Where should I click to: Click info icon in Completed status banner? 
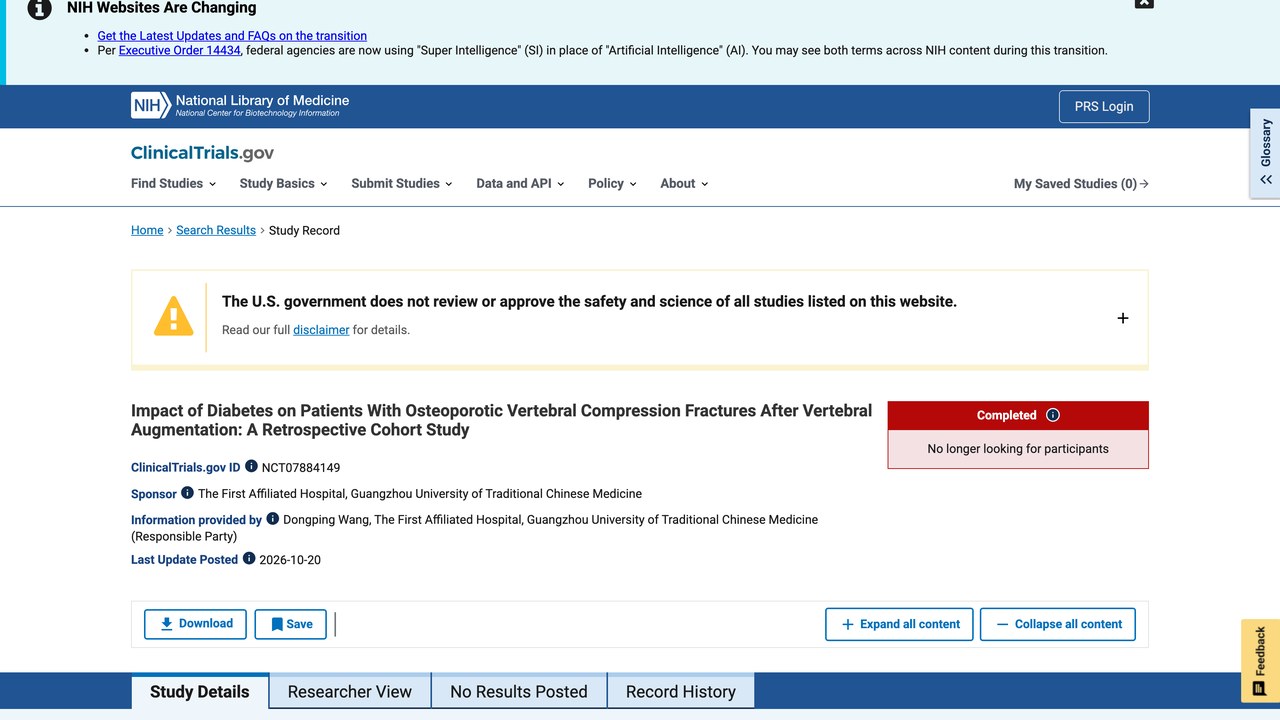[1052, 415]
